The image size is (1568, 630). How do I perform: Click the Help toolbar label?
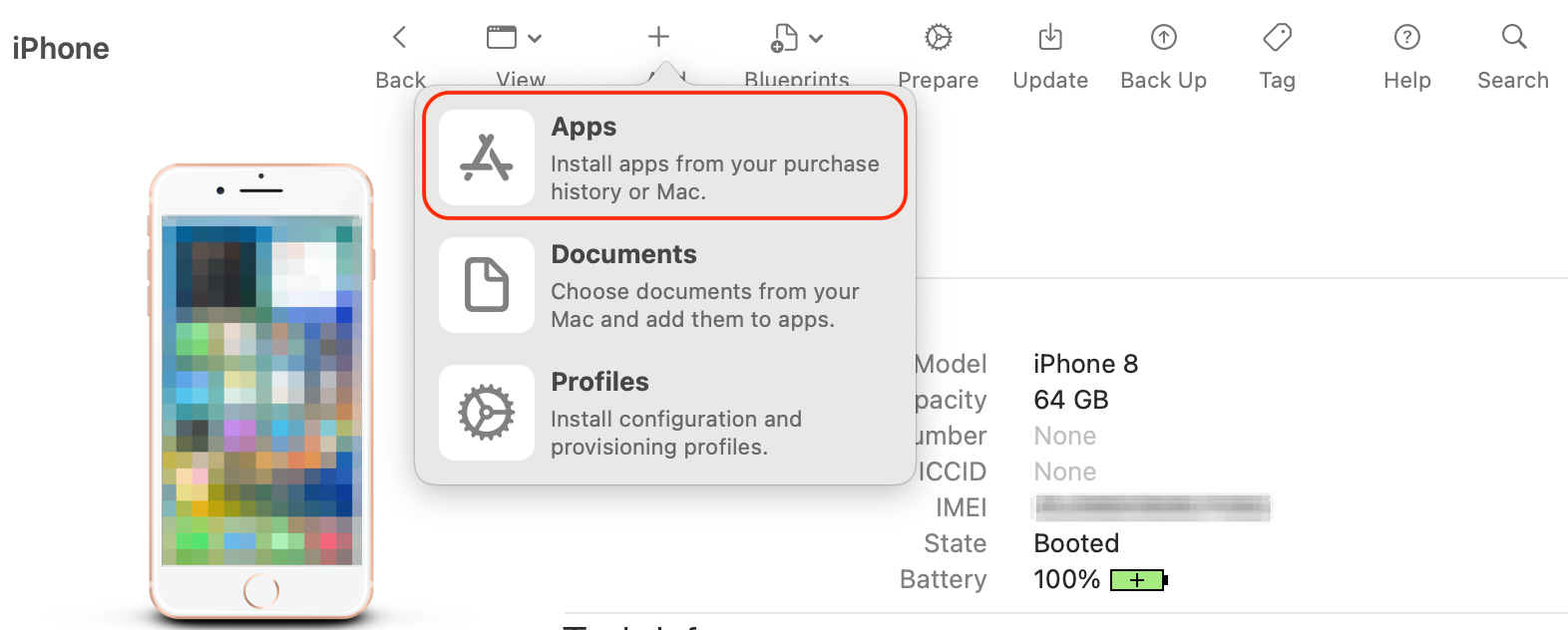coord(1407,80)
